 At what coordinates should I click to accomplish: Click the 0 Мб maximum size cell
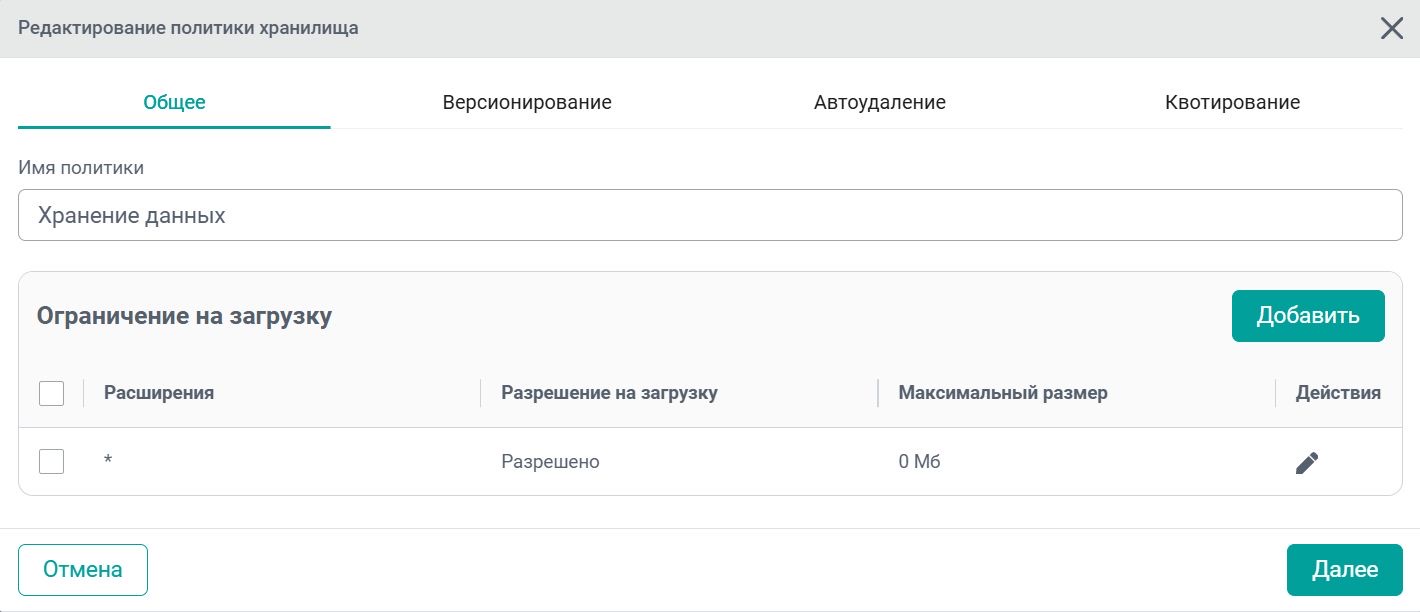coord(919,462)
